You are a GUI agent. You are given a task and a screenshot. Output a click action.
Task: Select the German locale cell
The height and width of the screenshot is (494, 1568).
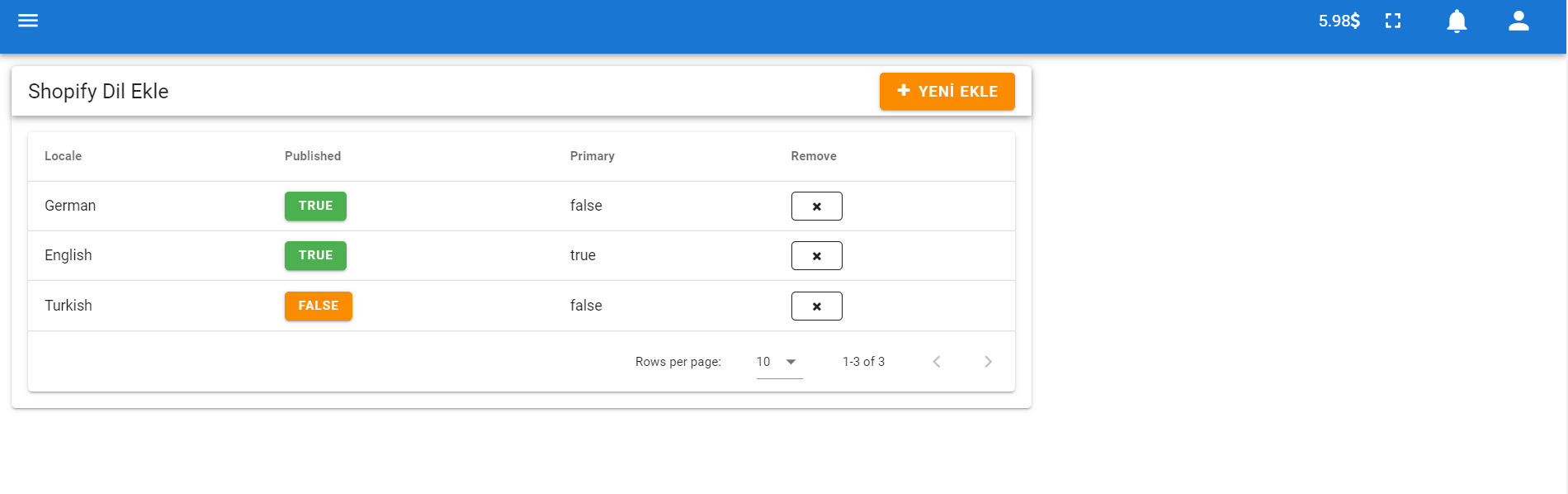pos(70,206)
